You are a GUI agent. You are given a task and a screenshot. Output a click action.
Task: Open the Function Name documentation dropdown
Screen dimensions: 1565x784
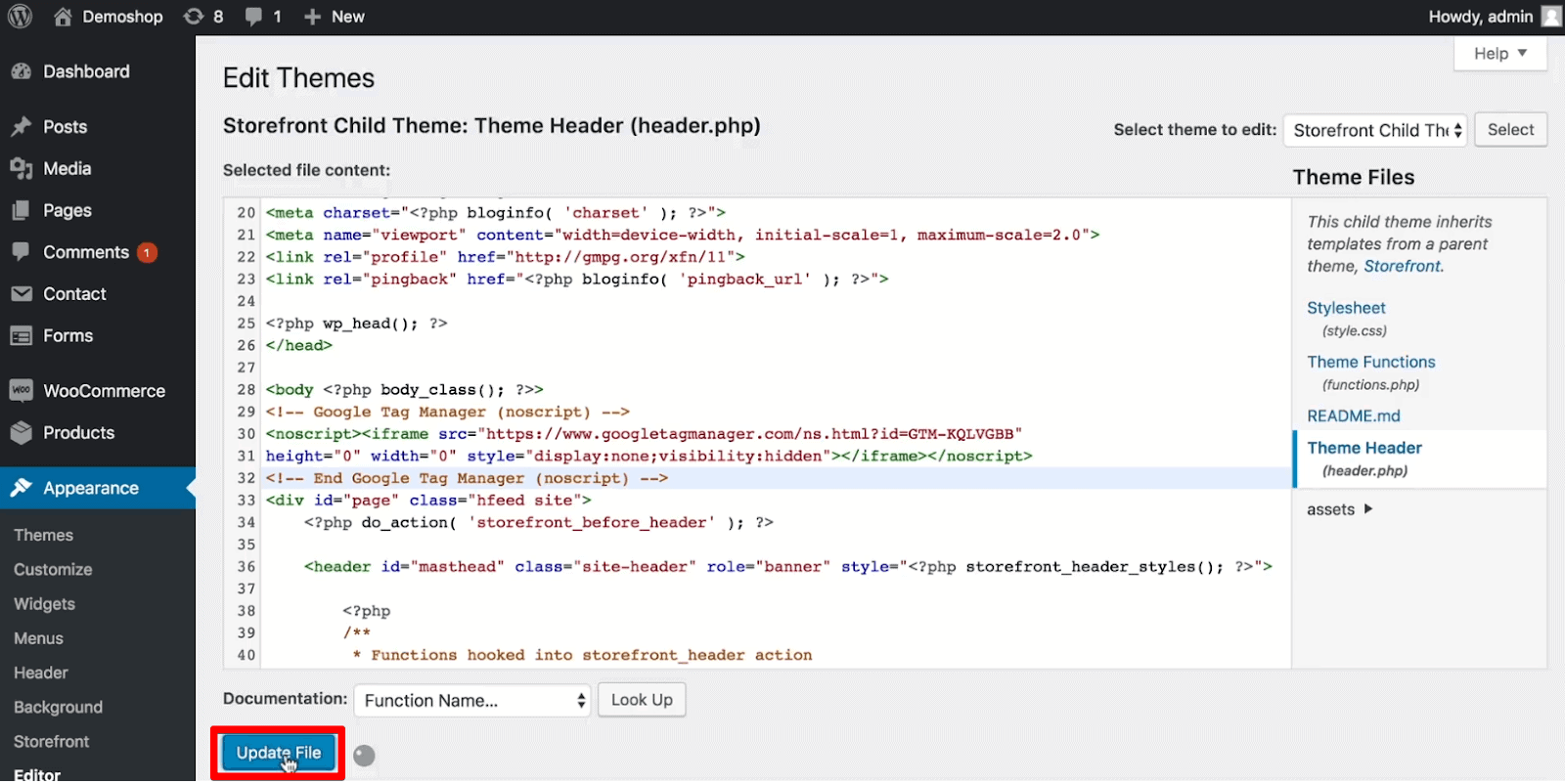tap(472, 700)
